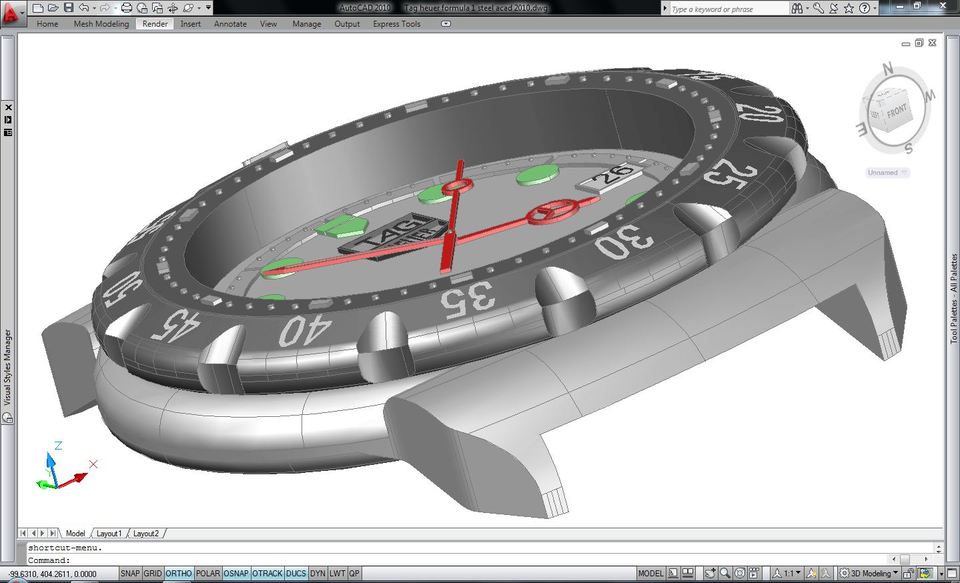Click the MODEL button in status bar

(x=651, y=572)
